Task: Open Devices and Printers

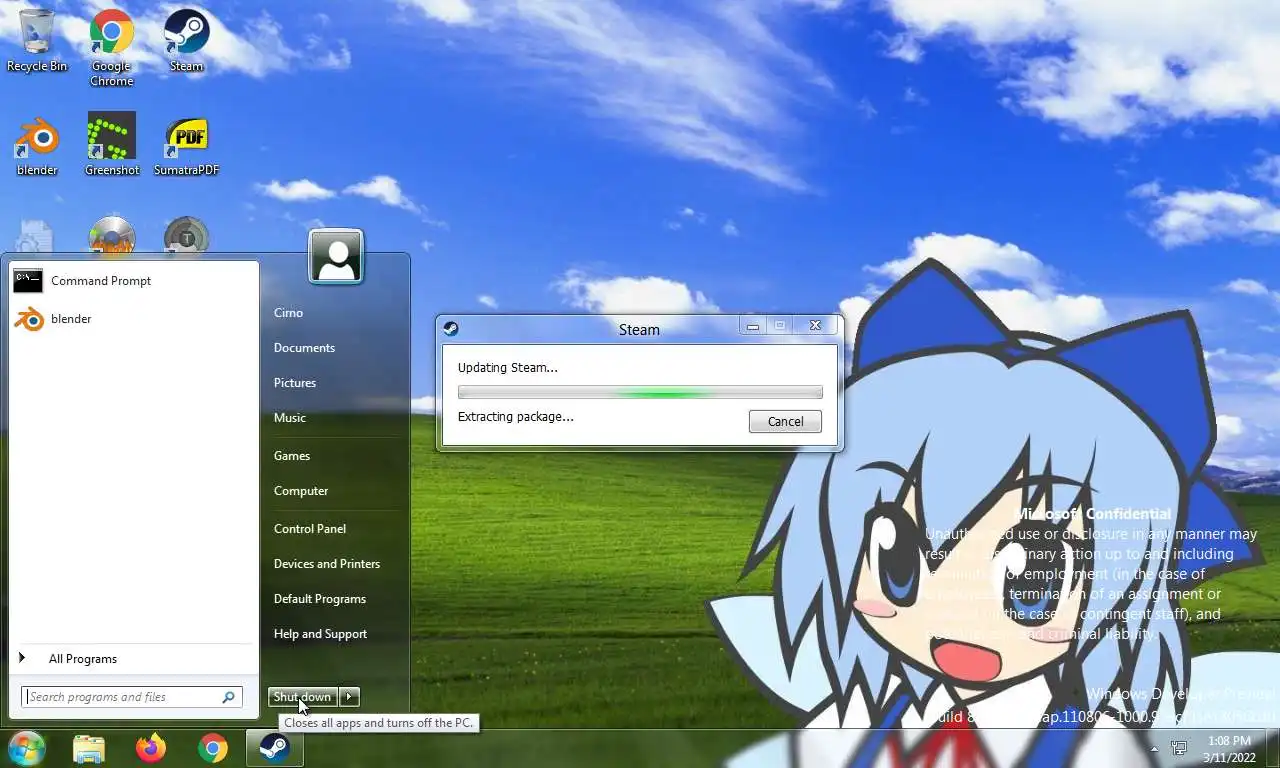Action: pos(327,564)
